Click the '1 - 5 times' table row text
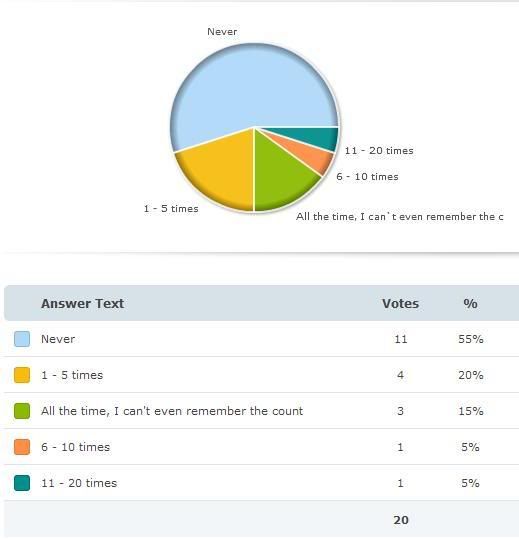Screen dimensions: 519x539 tap(72, 375)
